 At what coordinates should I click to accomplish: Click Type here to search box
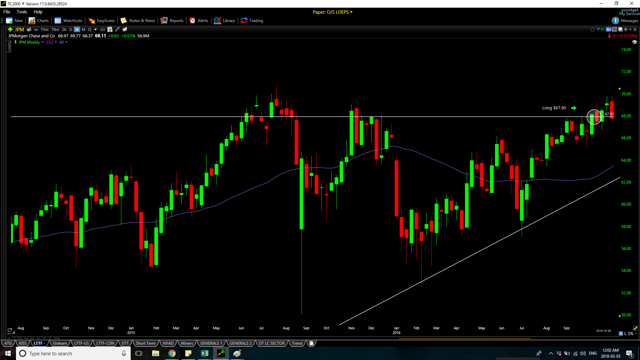73,353
